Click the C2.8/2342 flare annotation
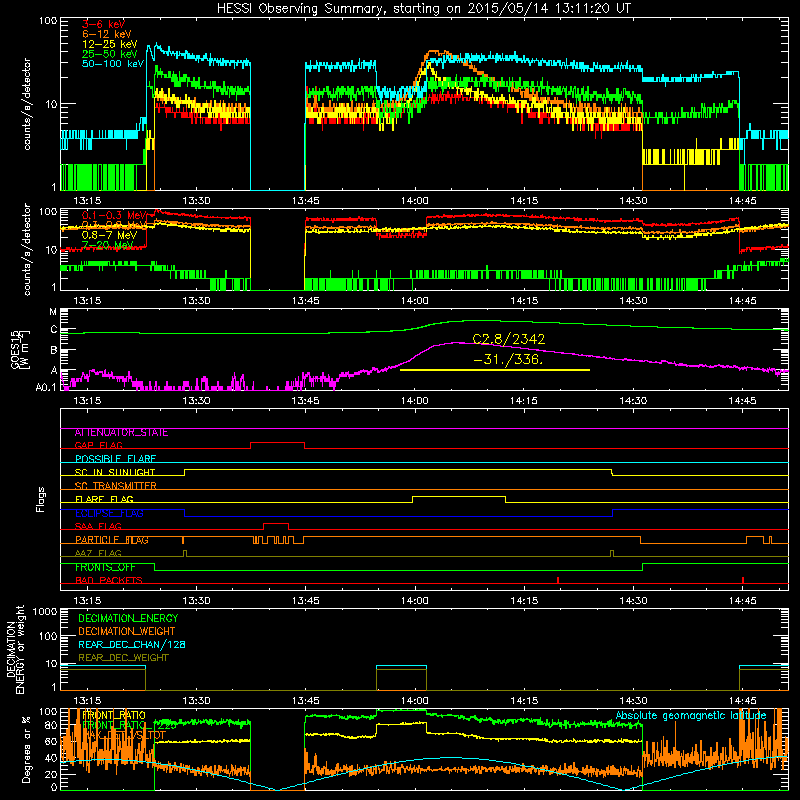Image resolution: width=800 pixels, height=800 pixels. tap(509, 339)
